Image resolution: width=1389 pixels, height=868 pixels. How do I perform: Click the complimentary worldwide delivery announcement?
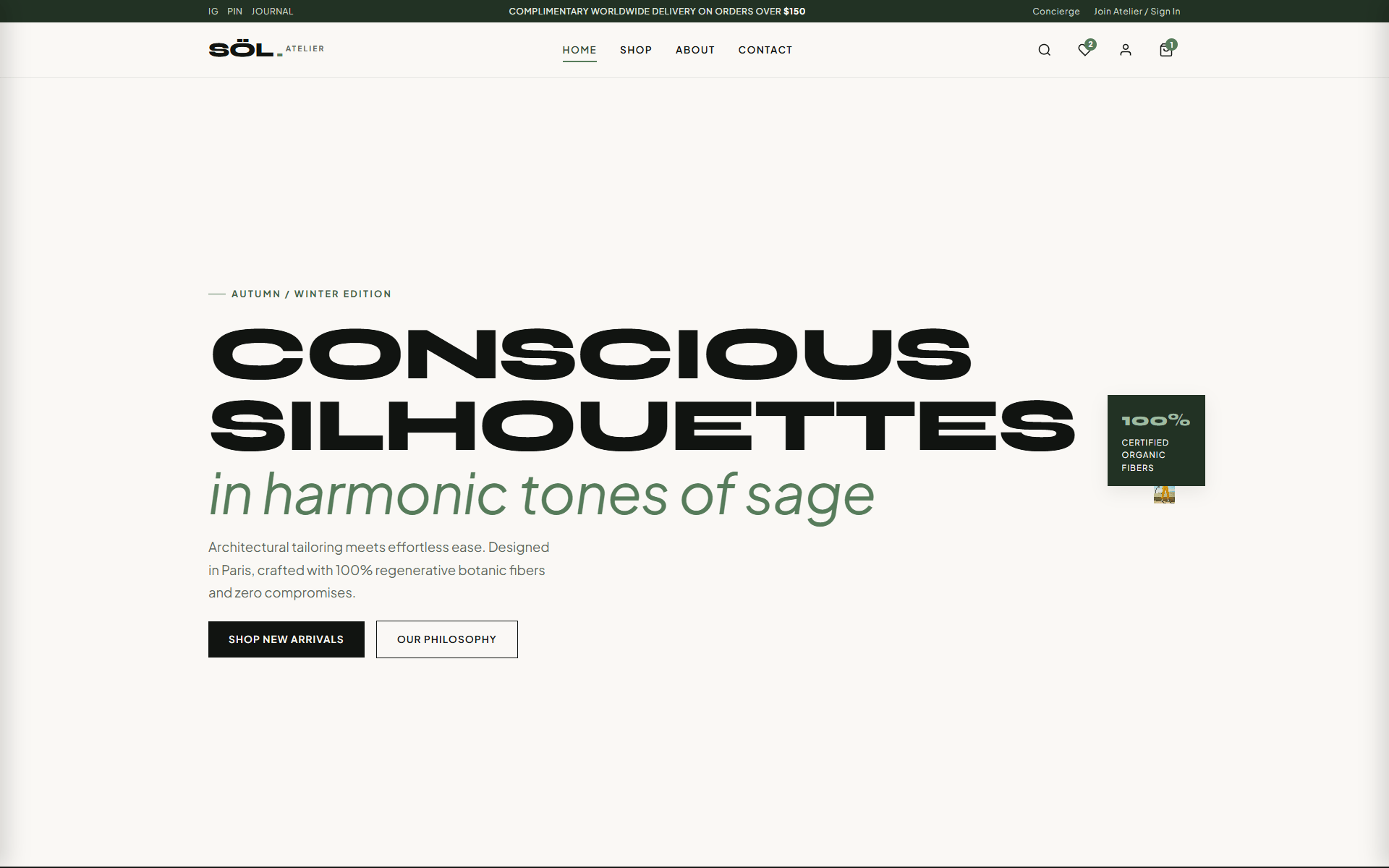coord(657,12)
